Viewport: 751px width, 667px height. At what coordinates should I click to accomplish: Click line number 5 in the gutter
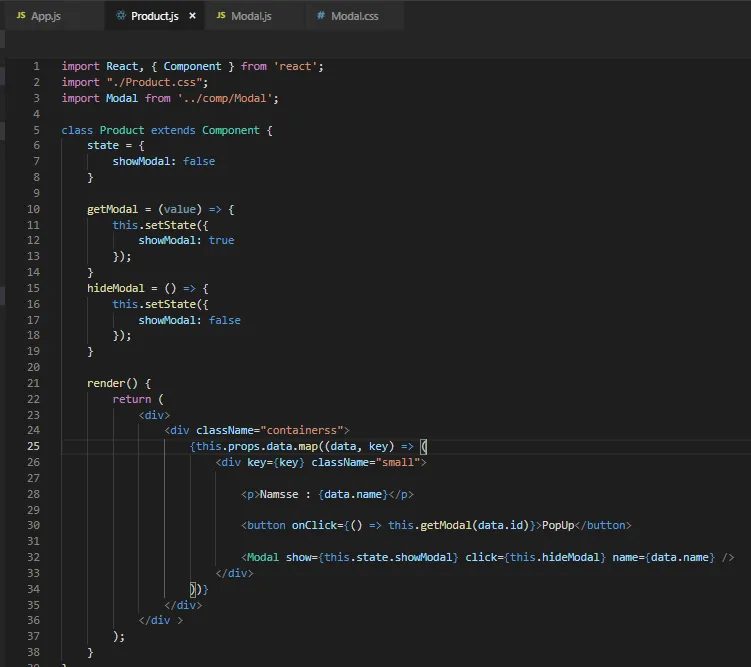click(36, 130)
